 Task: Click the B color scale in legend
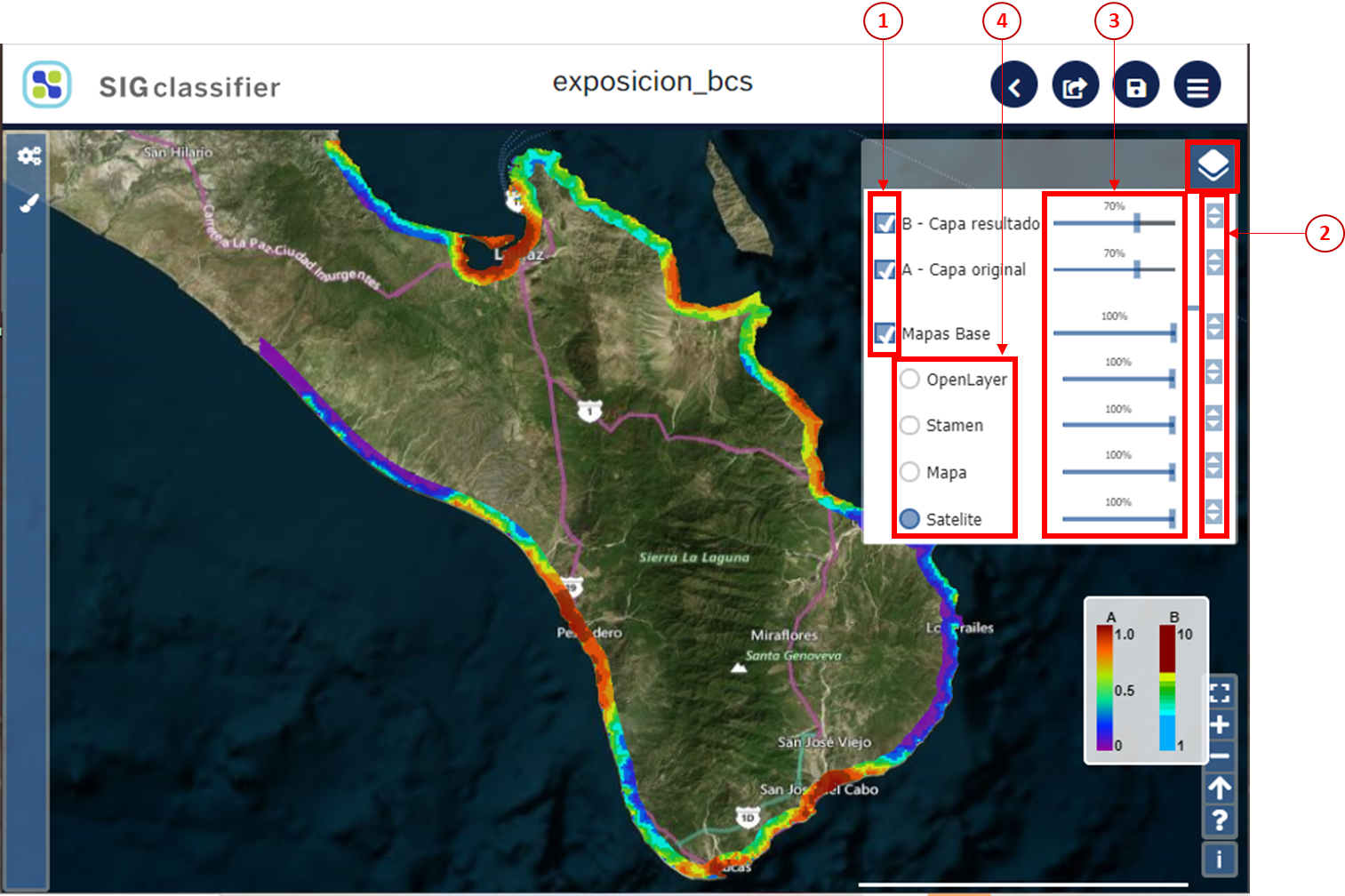1167,688
